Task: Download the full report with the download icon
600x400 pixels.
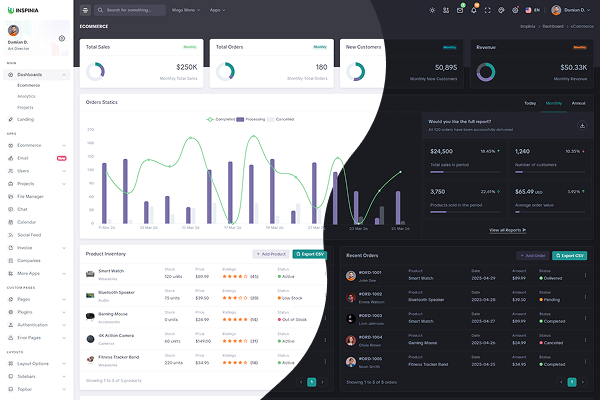Action: point(582,126)
